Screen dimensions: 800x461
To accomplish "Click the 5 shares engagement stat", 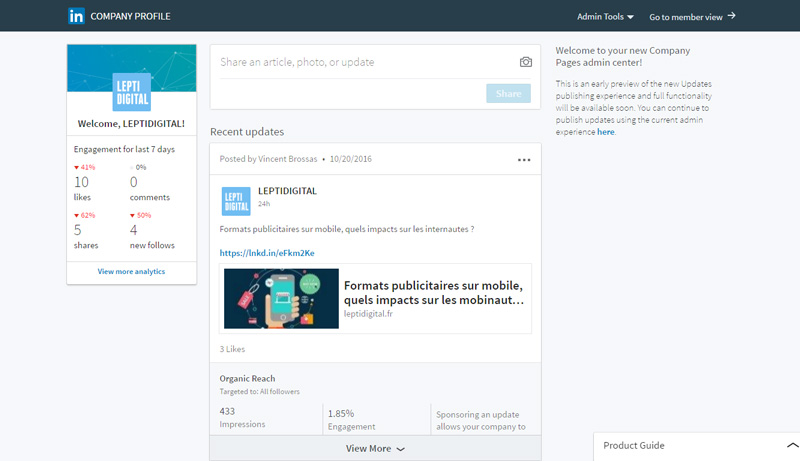I will 86,237.
